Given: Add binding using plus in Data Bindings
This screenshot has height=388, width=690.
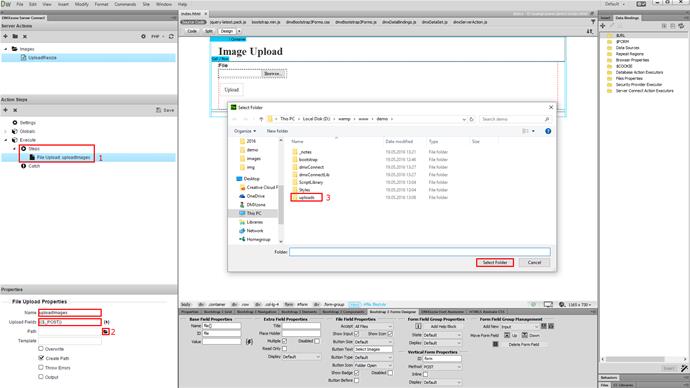Looking at the screenshot, I should [x=603, y=26].
